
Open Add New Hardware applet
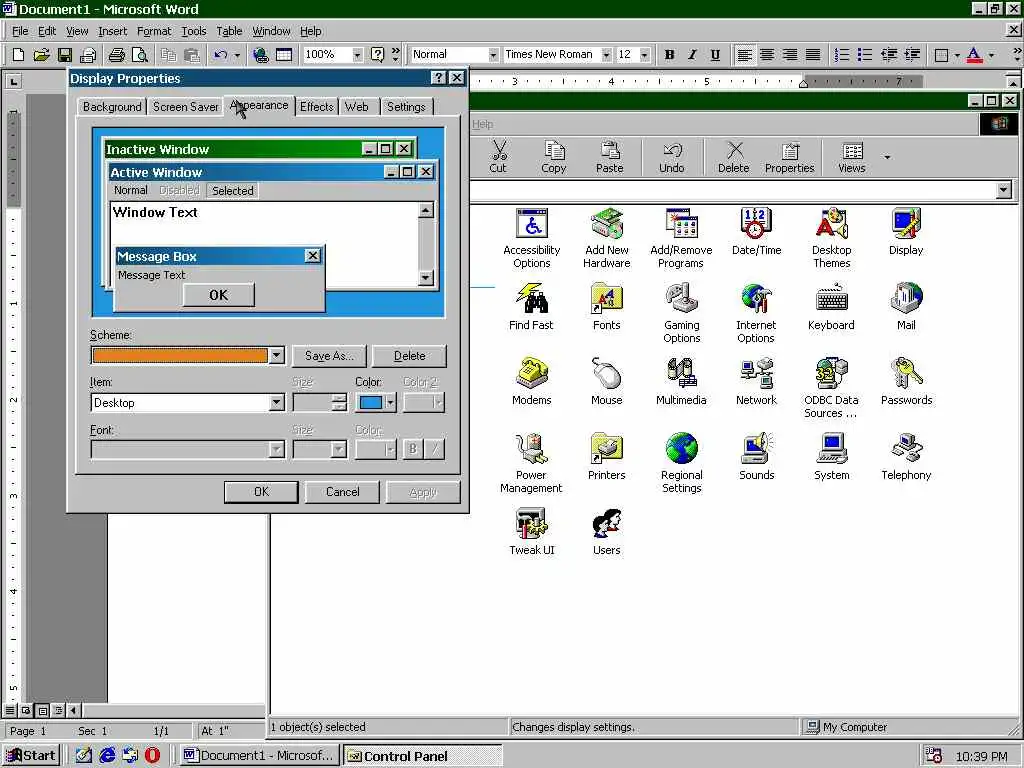[607, 238]
